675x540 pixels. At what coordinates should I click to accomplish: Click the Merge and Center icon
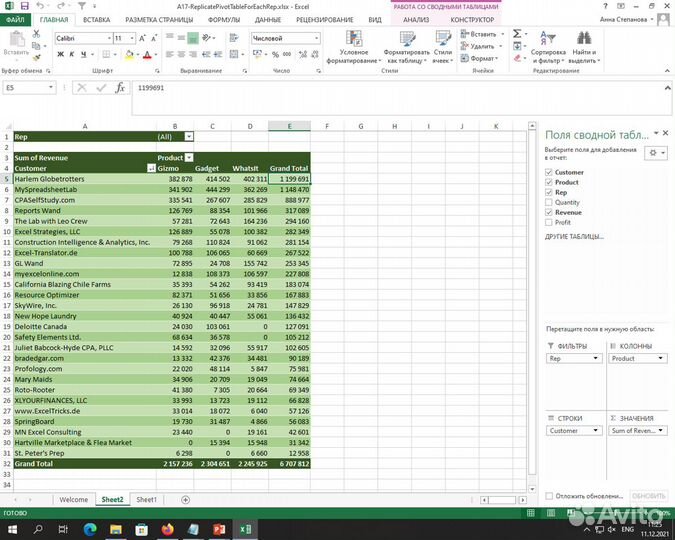234,54
